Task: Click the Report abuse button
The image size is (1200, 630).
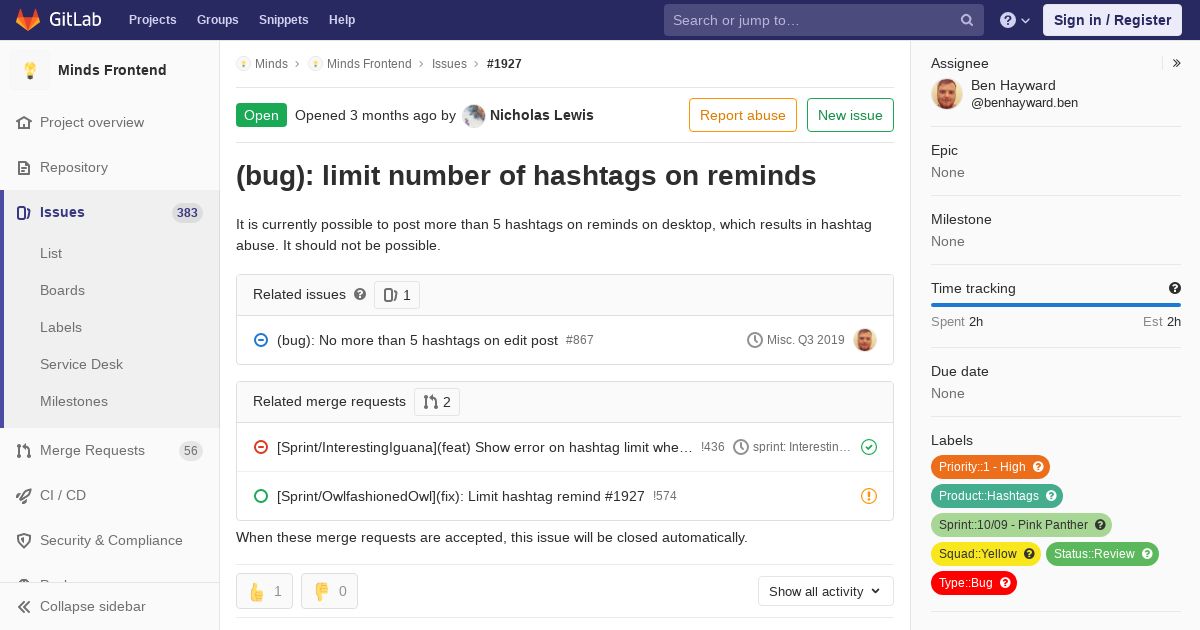Action: 742,115
